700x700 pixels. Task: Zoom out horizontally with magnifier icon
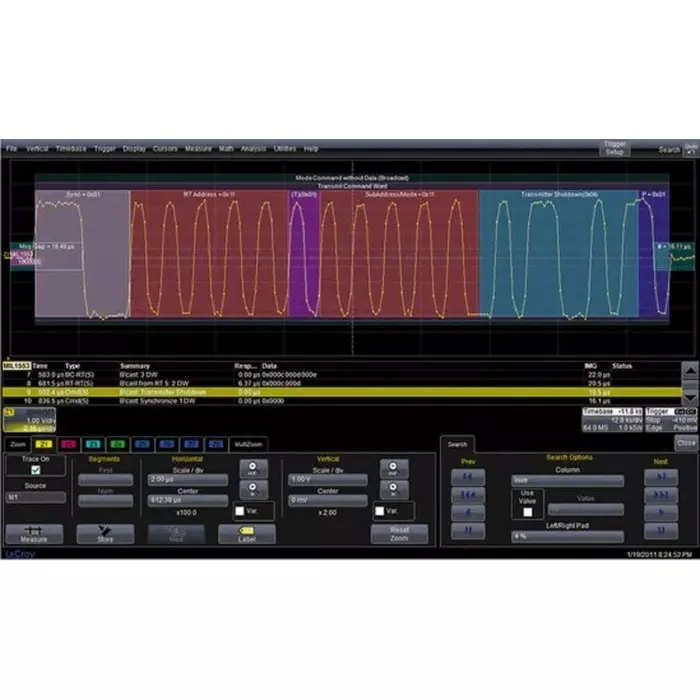click(253, 468)
